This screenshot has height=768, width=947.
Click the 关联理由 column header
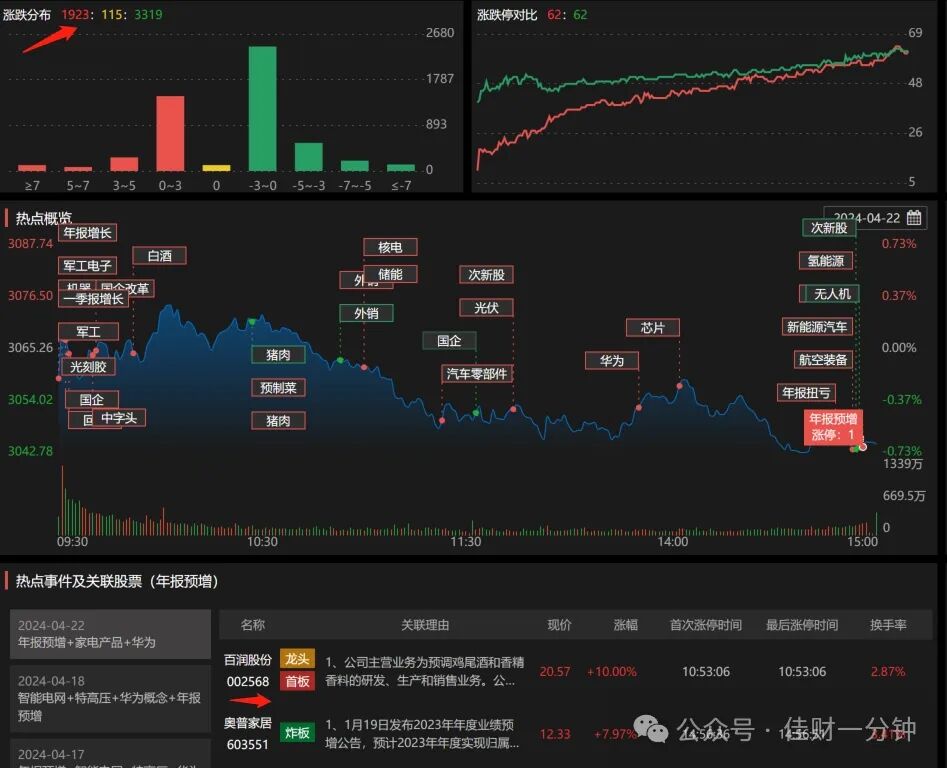[x=425, y=624]
